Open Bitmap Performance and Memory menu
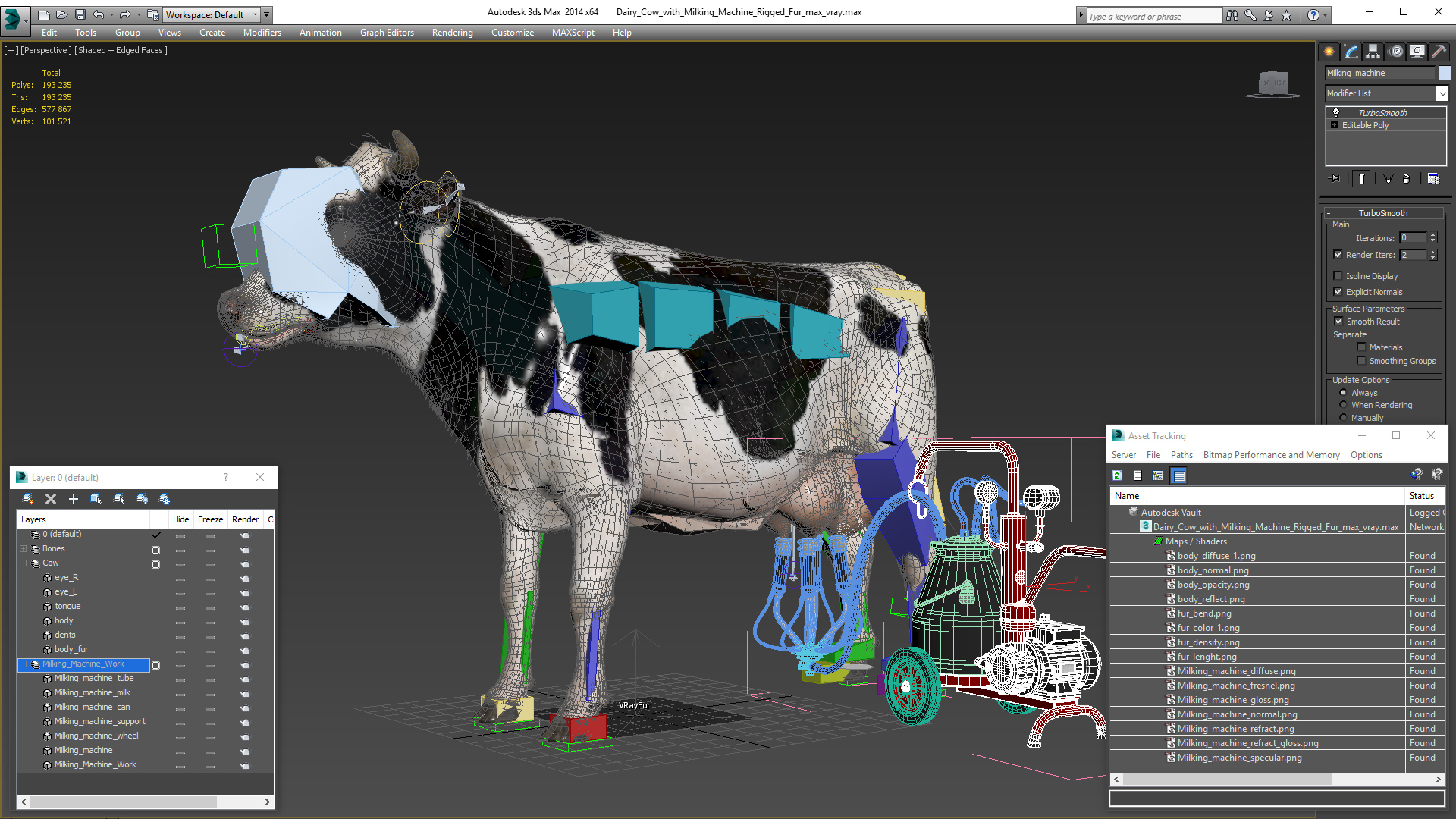This screenshot has height=819, width=1456. [1271, 455]
